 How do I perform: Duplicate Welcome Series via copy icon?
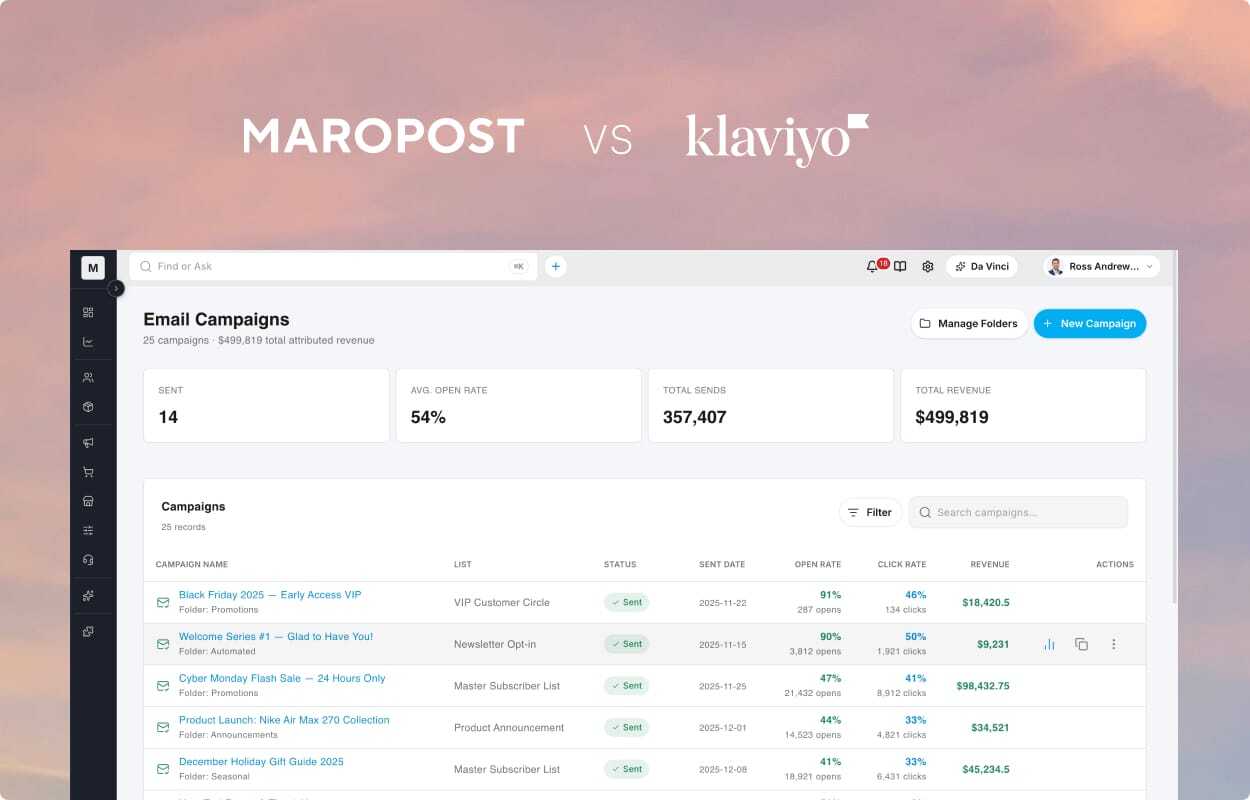[x=1081, y=644]
